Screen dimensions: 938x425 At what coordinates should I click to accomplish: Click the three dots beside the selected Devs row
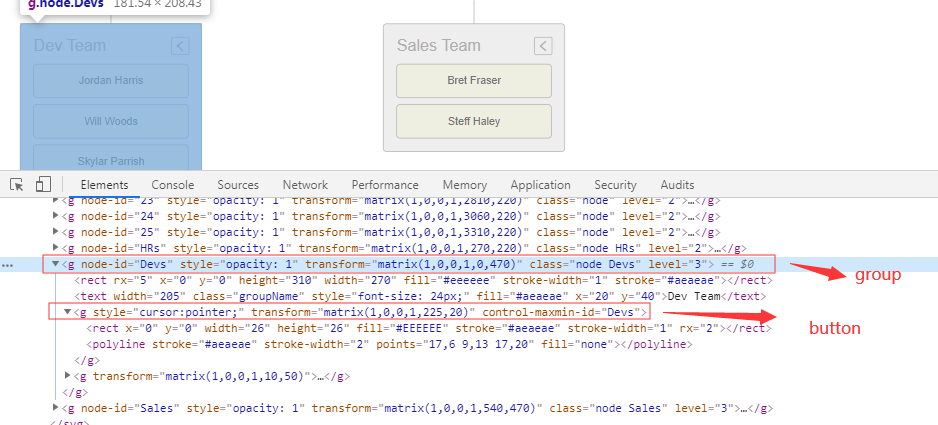coord(9,265)
